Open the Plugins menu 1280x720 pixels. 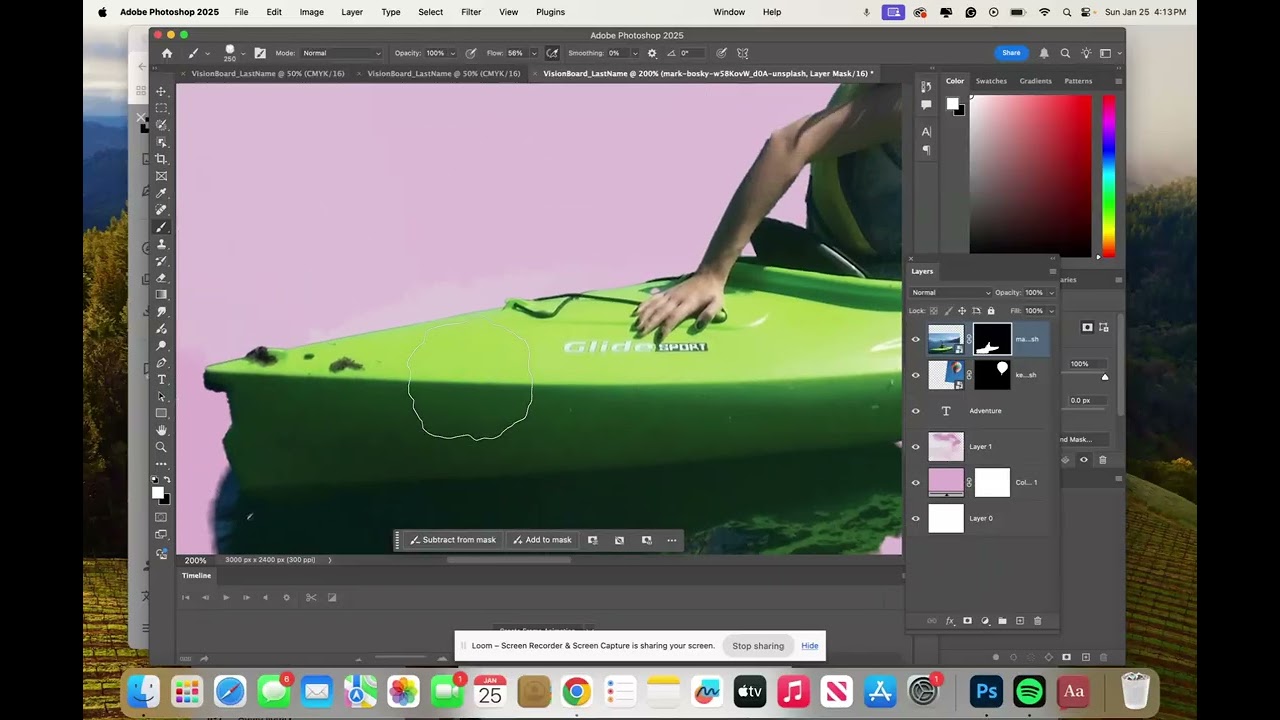pos(550,12)
